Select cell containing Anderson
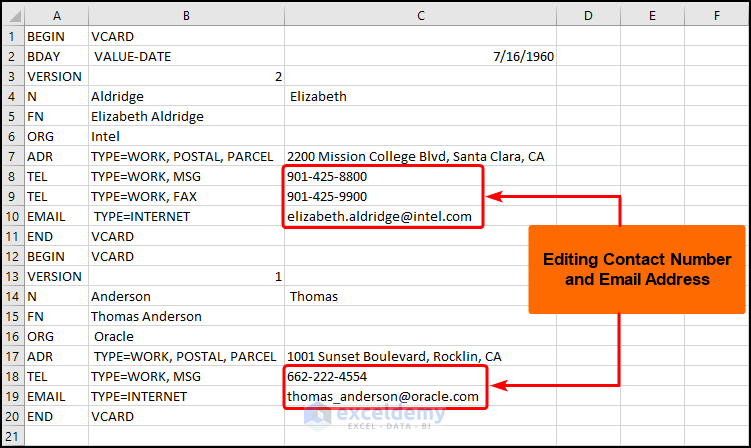 pos(186,297)
